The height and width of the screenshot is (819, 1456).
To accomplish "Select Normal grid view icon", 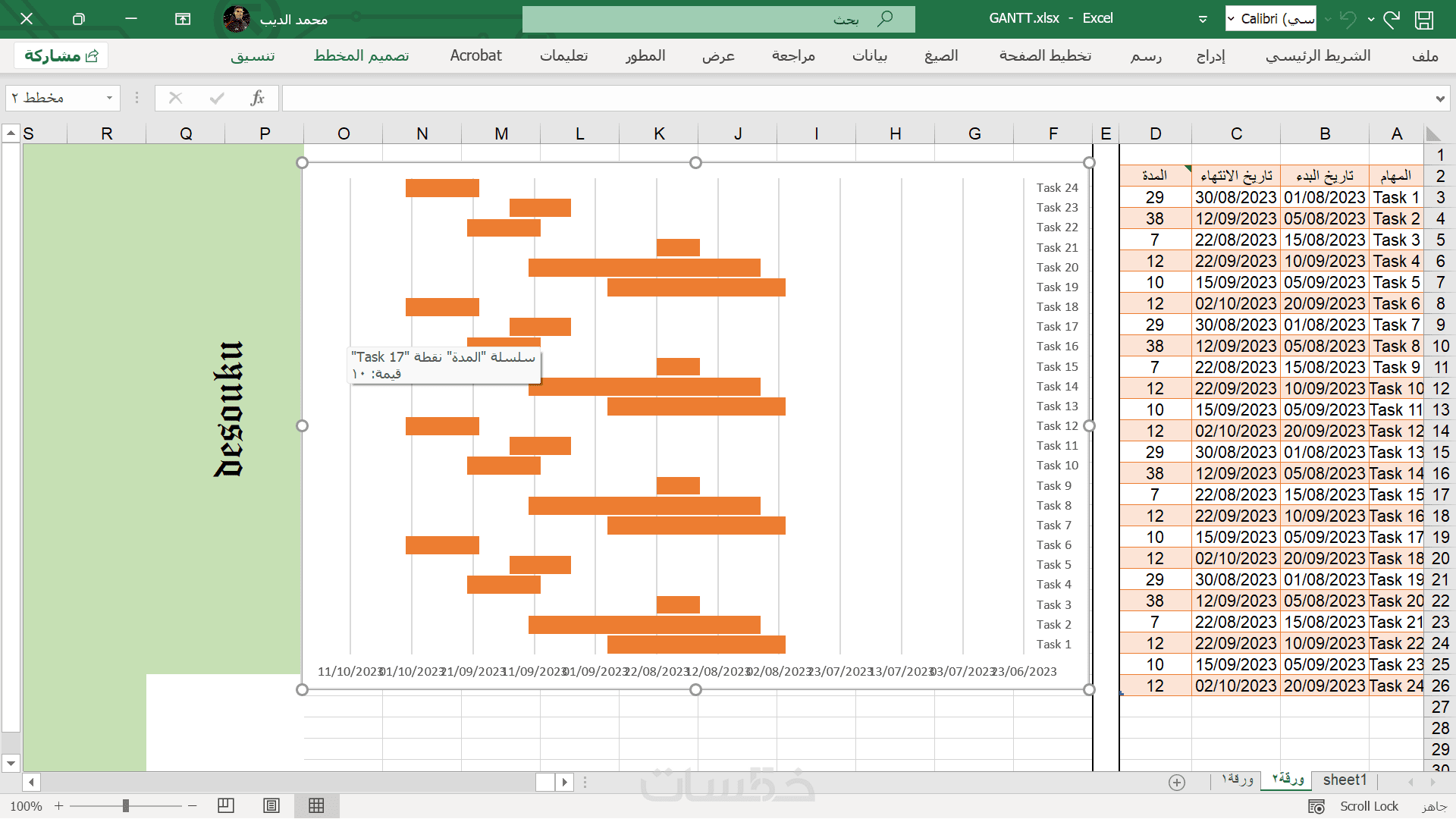I will [x=316, y=805].
